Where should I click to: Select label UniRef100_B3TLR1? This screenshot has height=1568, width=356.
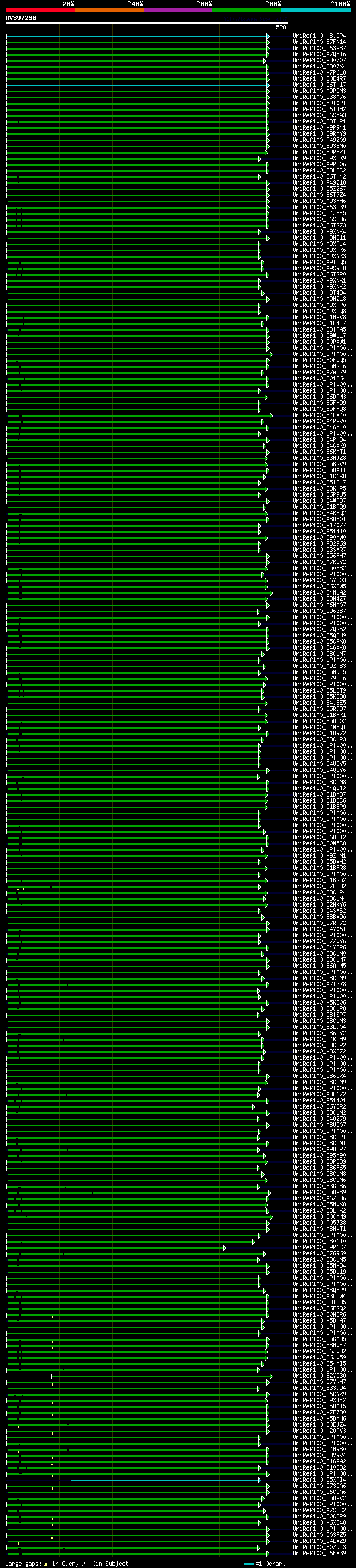(319, 122)
